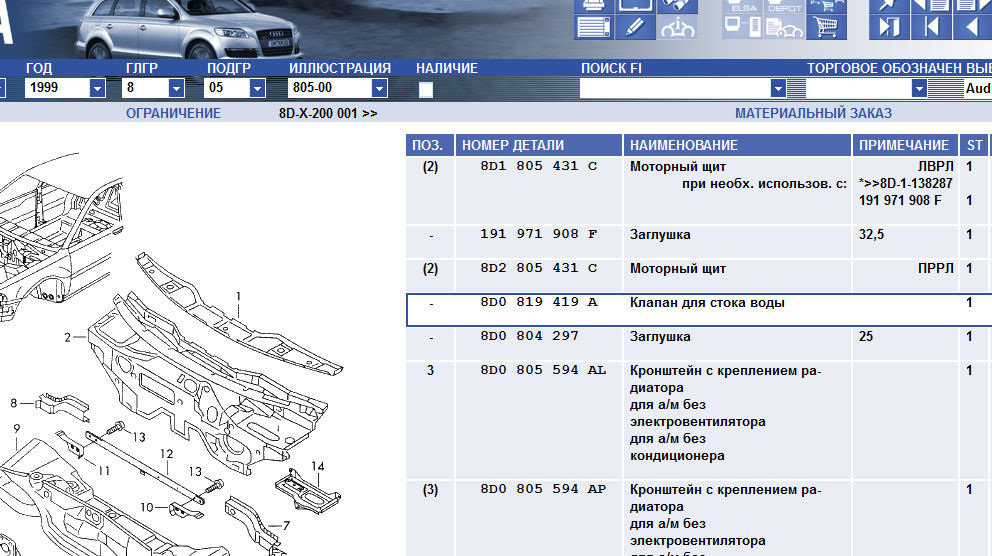Image resolution: width=992 pixels, height=556 pixels.
Task: Click the previous page list icon
Action: click(931, 6)
